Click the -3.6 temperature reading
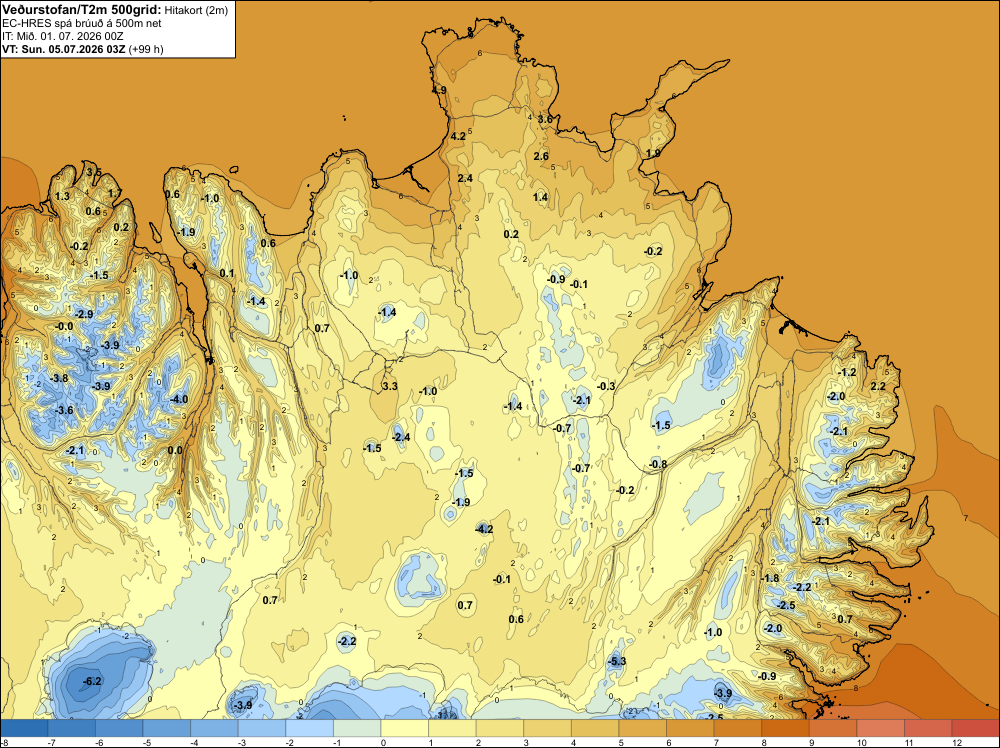 pyautogui.click(x=64, y=410)
